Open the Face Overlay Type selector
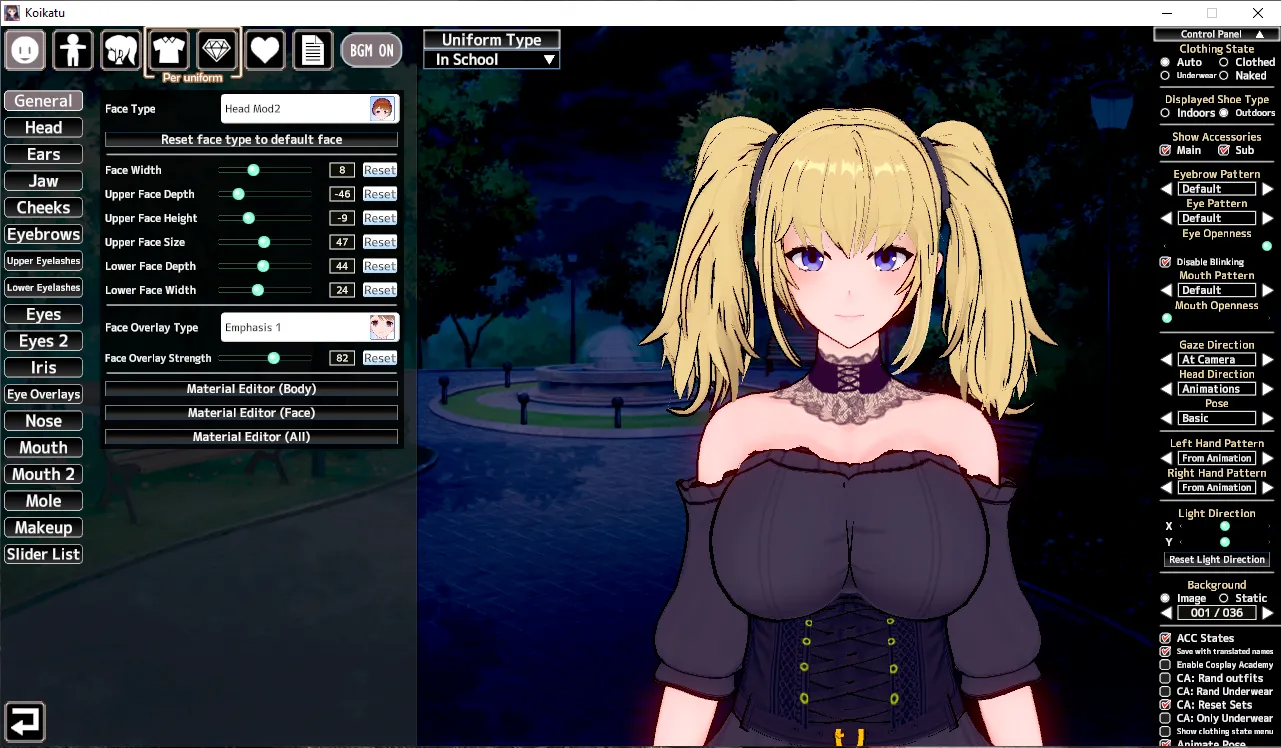The image size is (1281, 748). (x=310, y=327)
